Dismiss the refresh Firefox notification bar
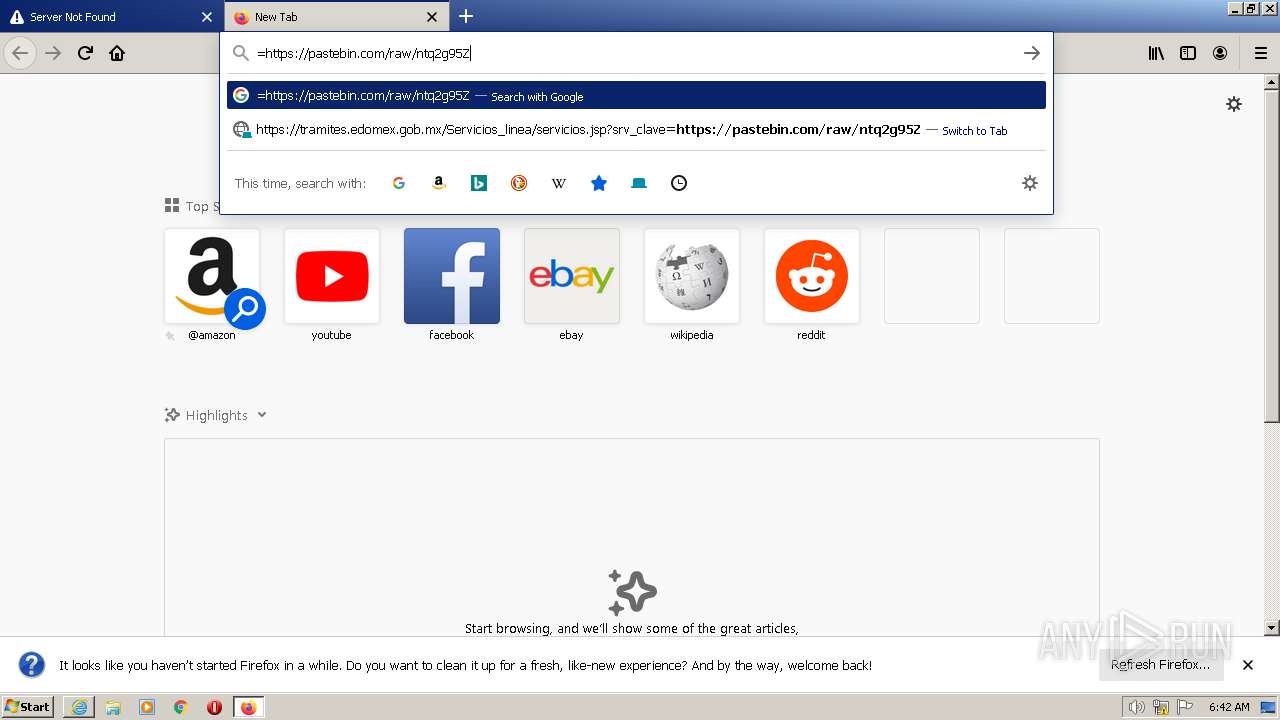 click(1248, 665)
